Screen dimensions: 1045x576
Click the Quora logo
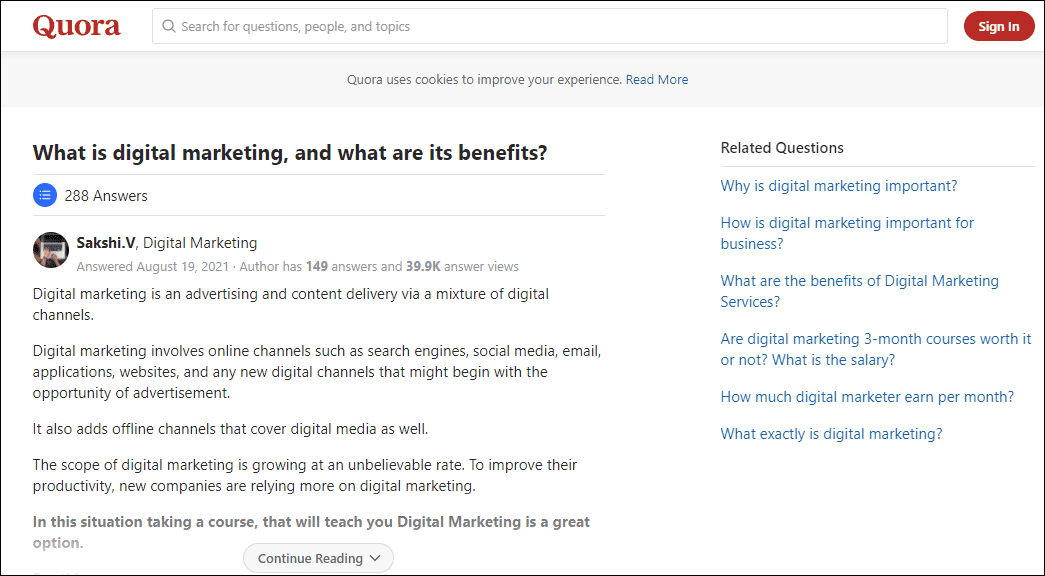pyautogui.click(x=76, y=26)
